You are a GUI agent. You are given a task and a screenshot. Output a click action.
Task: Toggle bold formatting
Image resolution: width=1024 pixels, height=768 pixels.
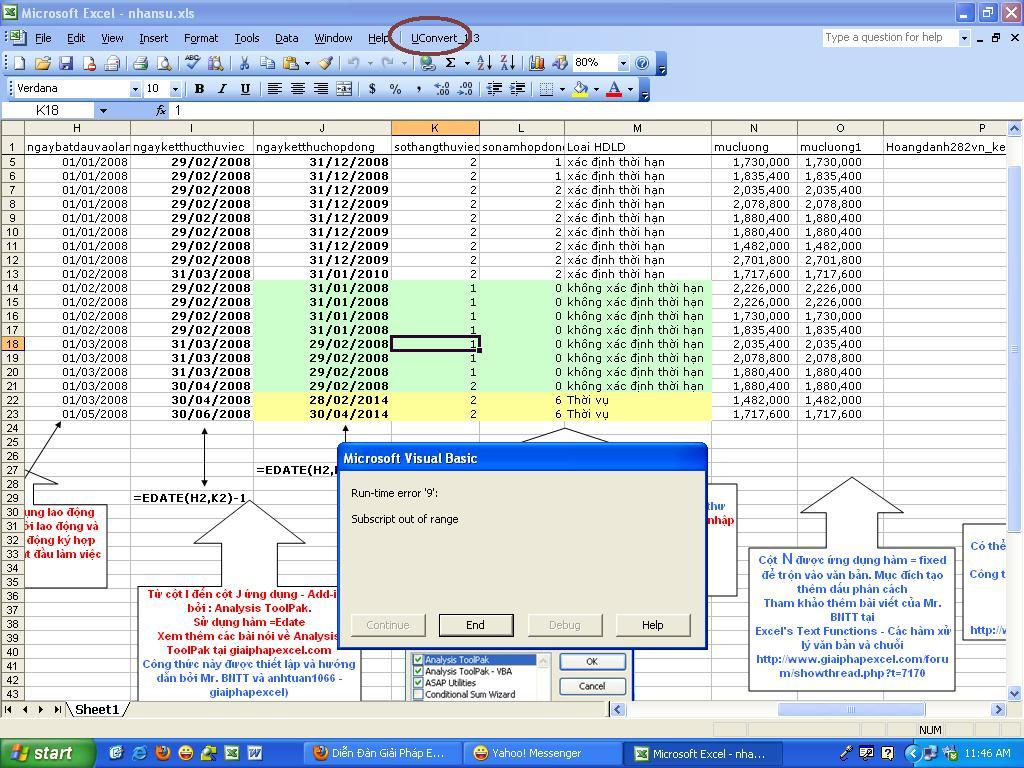pos(199,89)
